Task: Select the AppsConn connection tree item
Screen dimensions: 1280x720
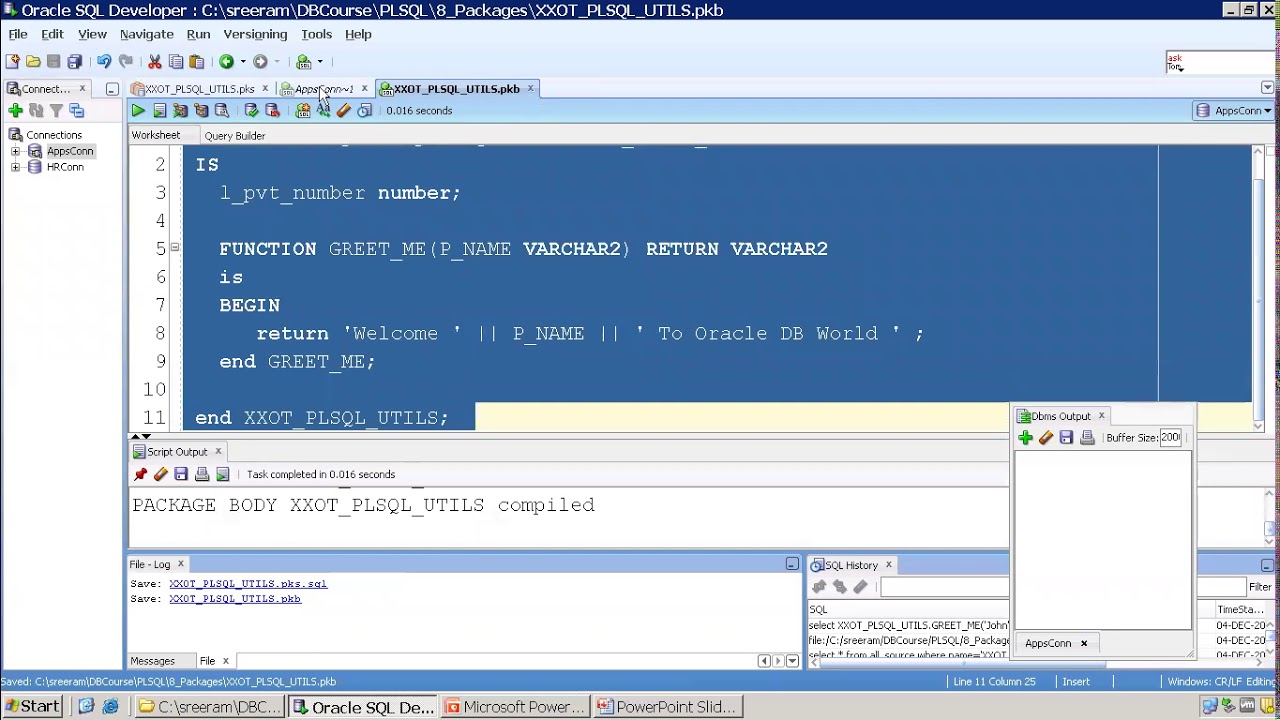Action: 70,152
